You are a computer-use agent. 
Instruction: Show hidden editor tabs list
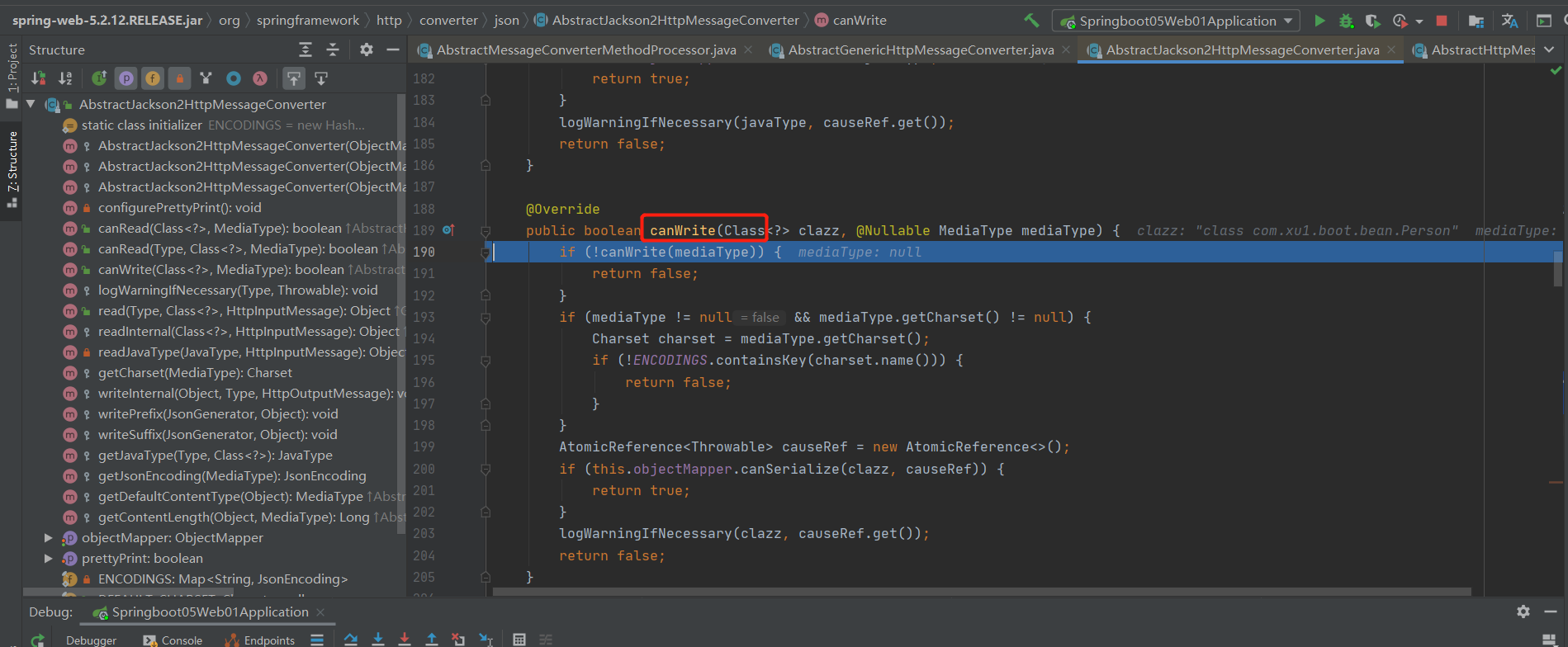pyautogui.click(x=1549, y=50)
